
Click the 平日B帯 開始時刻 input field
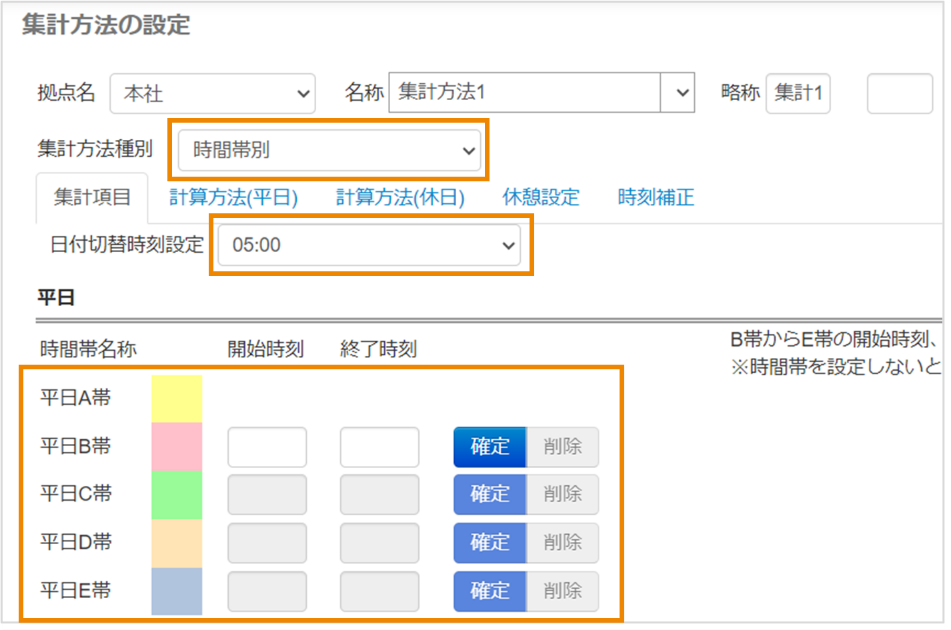coord(267,447)
